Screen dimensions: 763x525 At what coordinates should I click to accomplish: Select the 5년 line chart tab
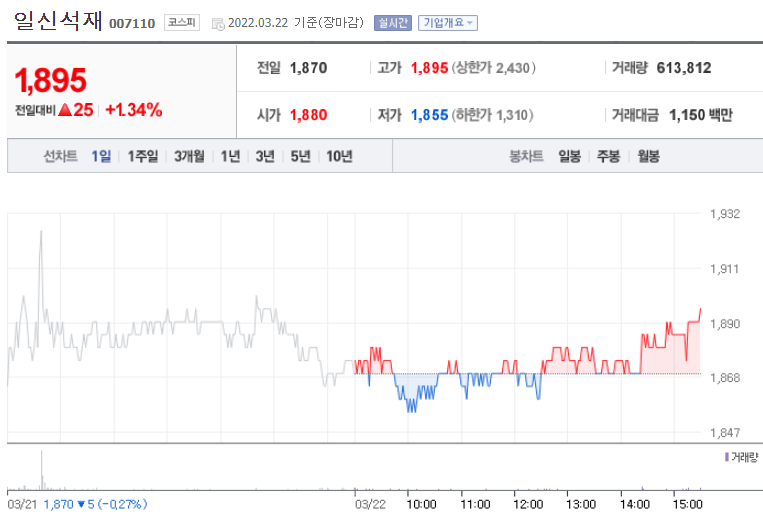pyautogui.click(x=300, y=156)
